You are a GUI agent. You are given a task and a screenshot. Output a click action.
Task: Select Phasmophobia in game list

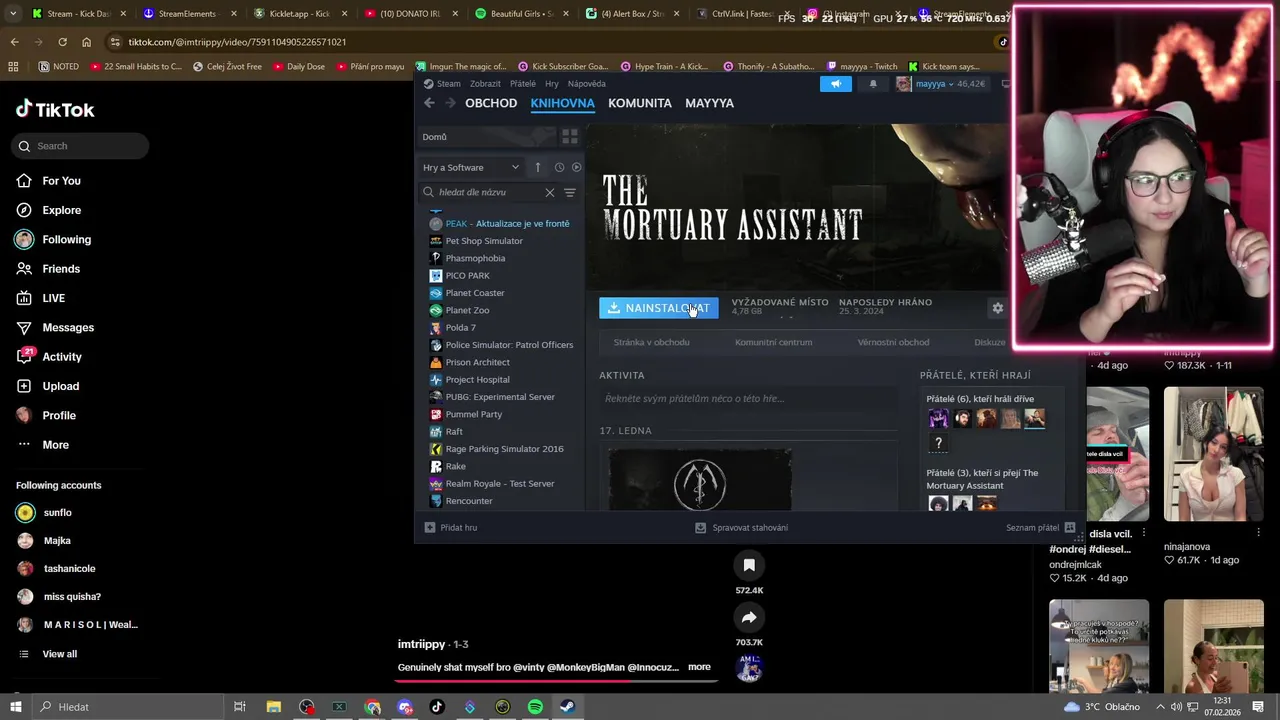coord(475,258)
